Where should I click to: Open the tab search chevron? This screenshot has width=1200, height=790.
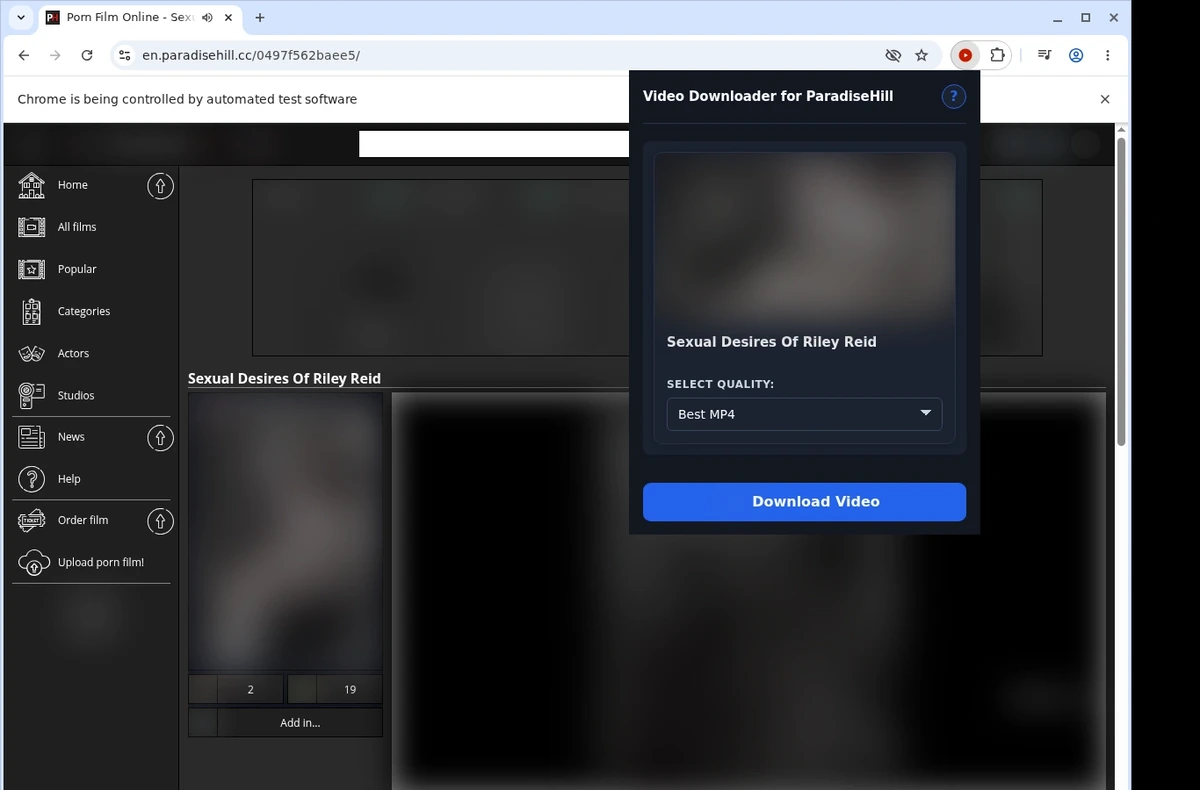coord(21,18)
